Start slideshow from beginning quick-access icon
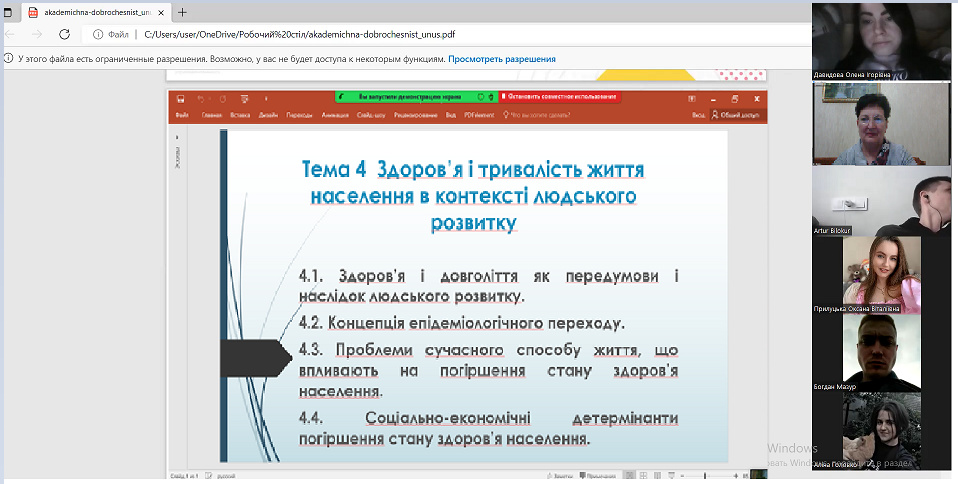The image size is (958, 484). pos(244,98)
